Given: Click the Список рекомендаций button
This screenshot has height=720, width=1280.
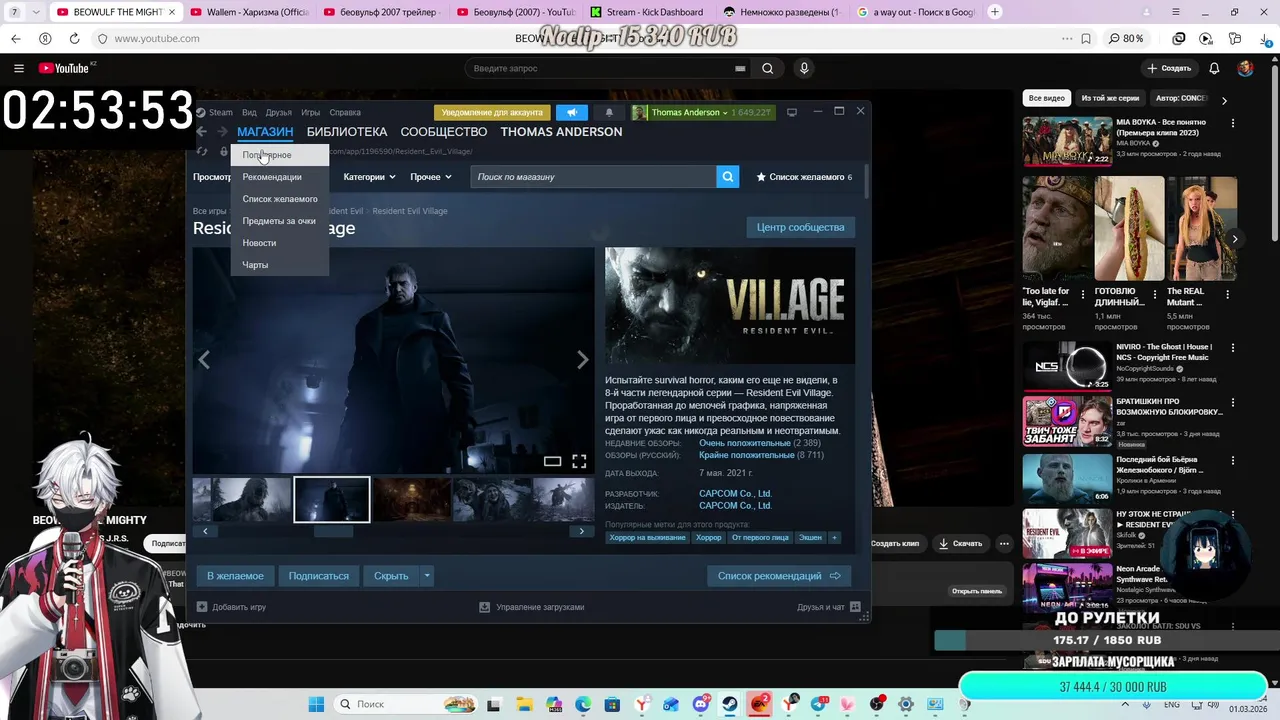Looking at the screenshot, I should click(779, 576).
